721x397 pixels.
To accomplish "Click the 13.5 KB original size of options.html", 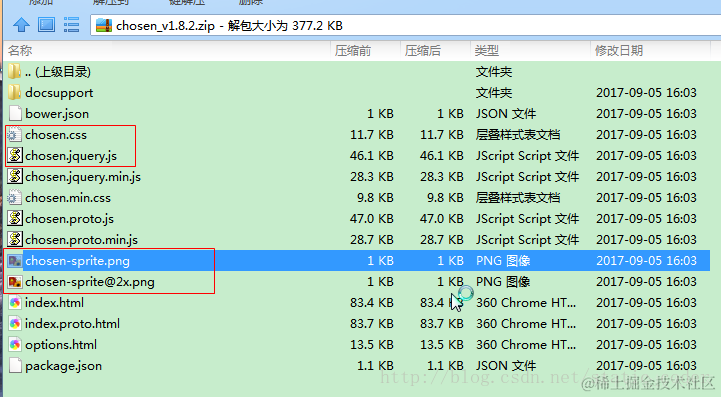I will pos(372,345).
